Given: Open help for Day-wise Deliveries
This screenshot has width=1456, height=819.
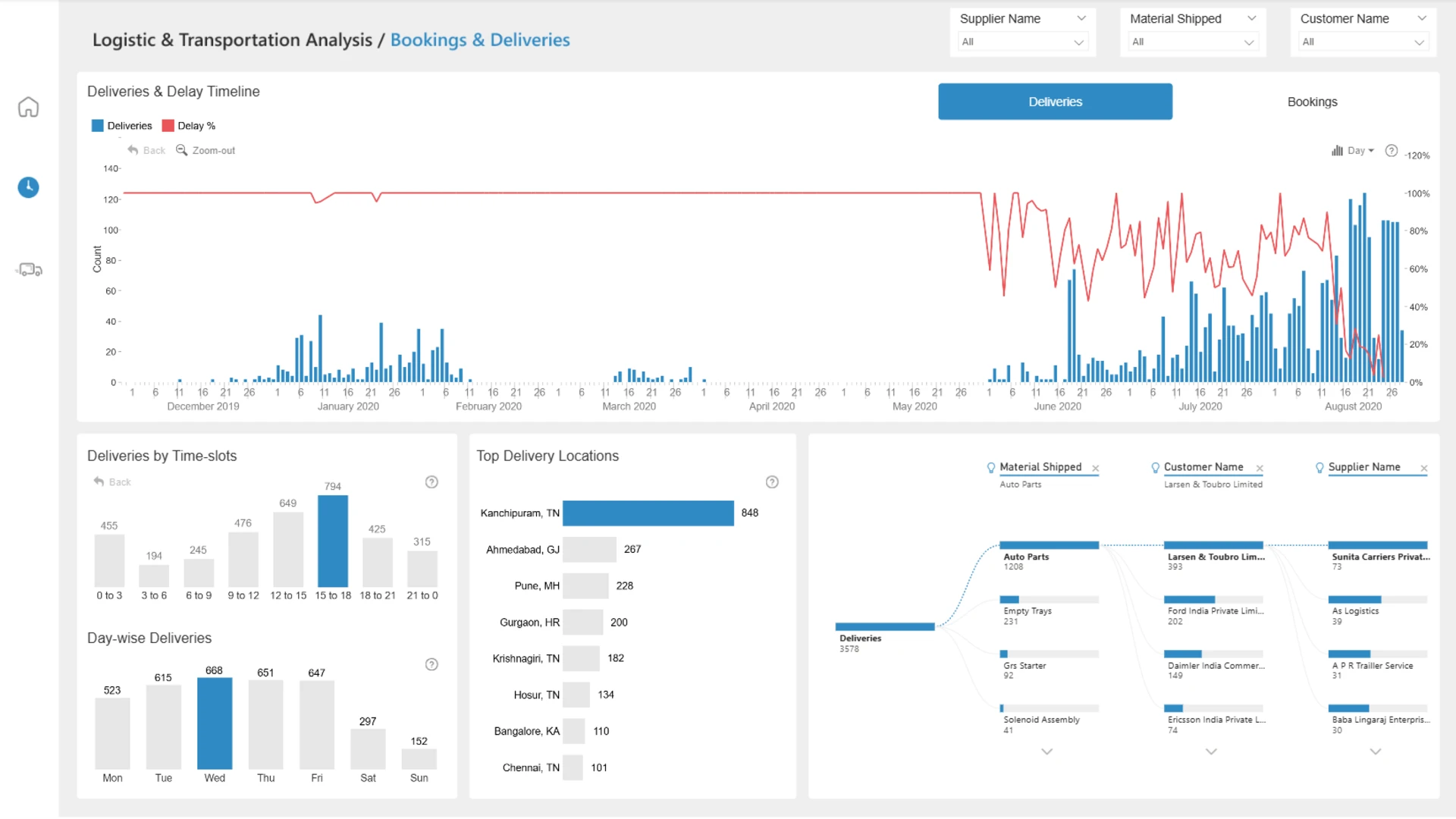Looking at the screenshot, I should tap(431, 664).
